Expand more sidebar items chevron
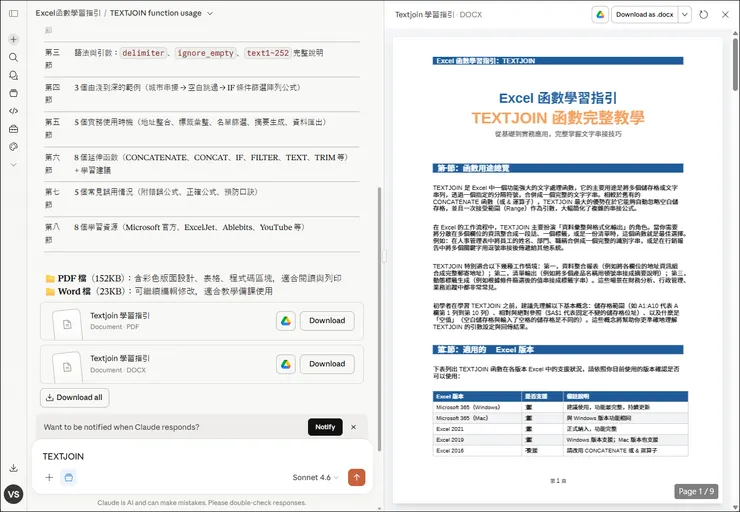 click(x=13, y=165)
